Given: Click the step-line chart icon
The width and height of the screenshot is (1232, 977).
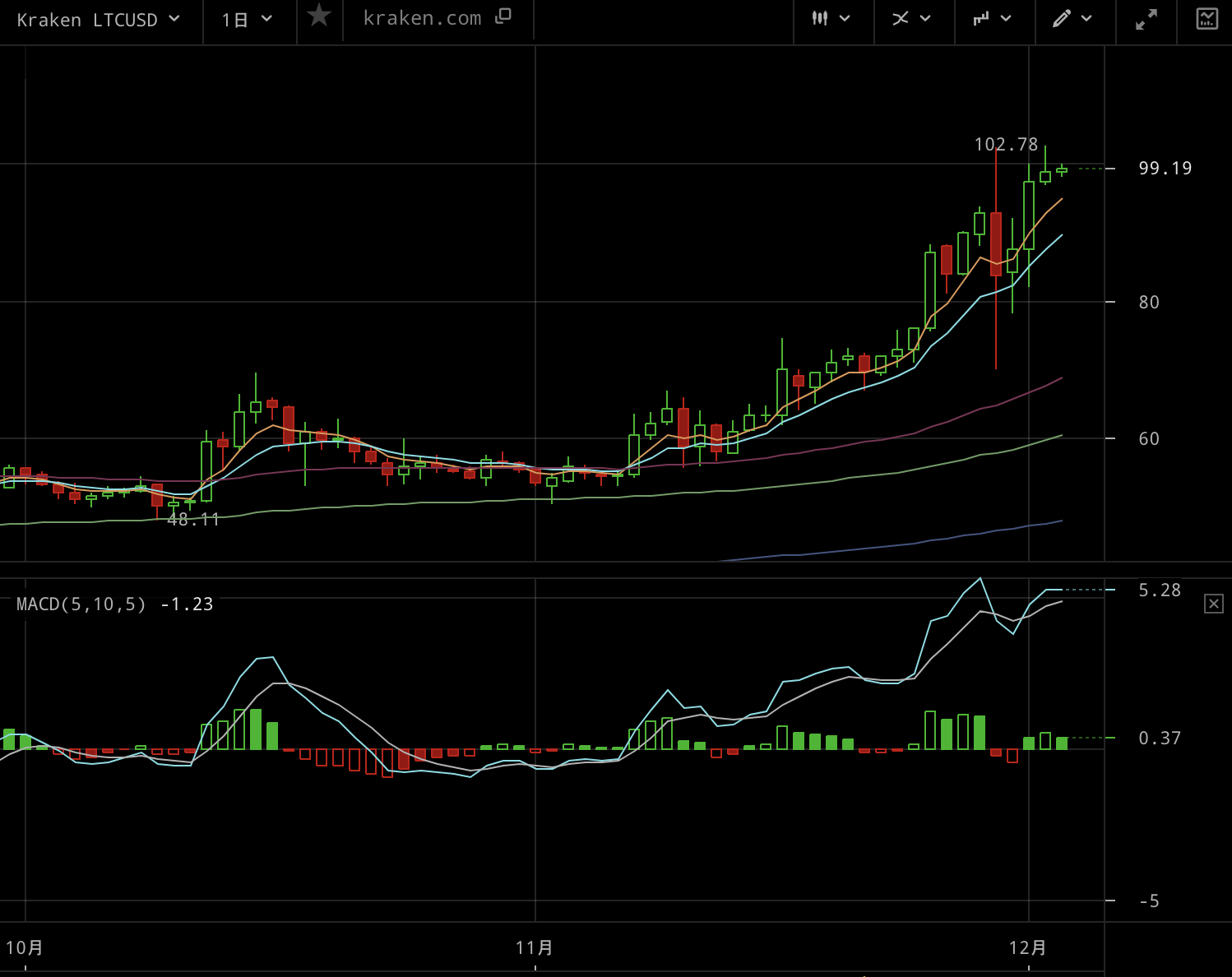Looking at the screenshot, I should pyautogui.click(x=981, y=18).
